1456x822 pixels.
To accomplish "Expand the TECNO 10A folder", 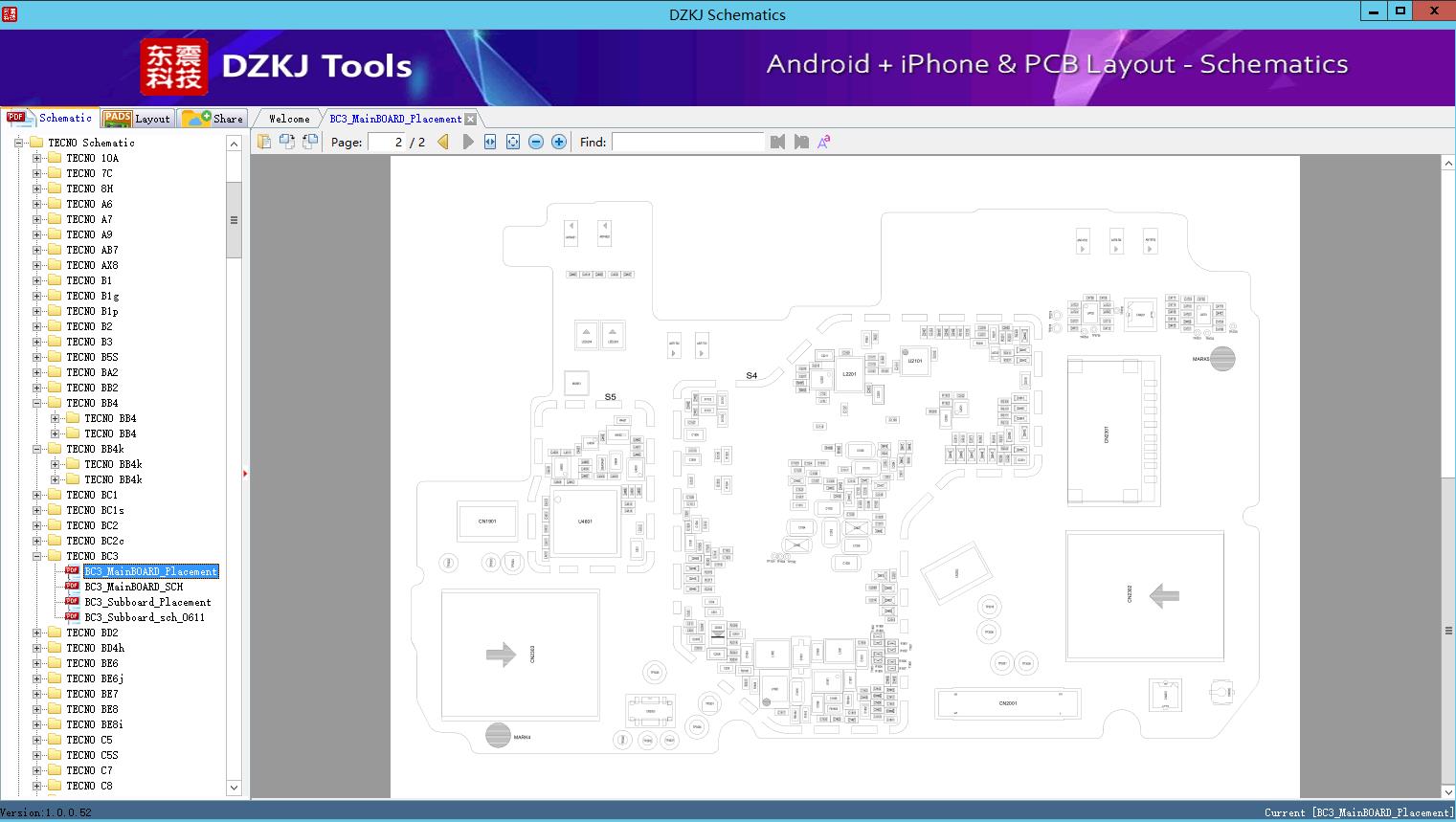I will coord(36,158).
